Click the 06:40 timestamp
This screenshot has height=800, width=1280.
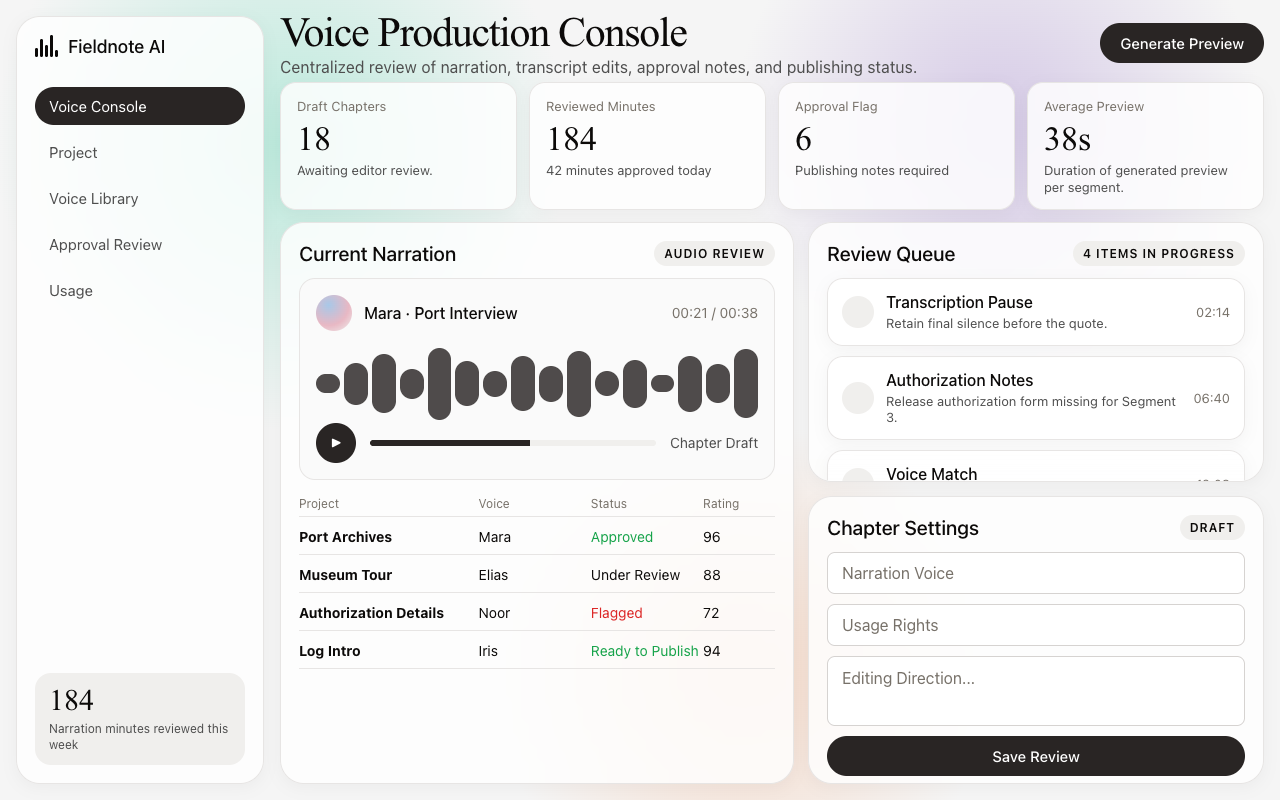[x=1212, y=398]
